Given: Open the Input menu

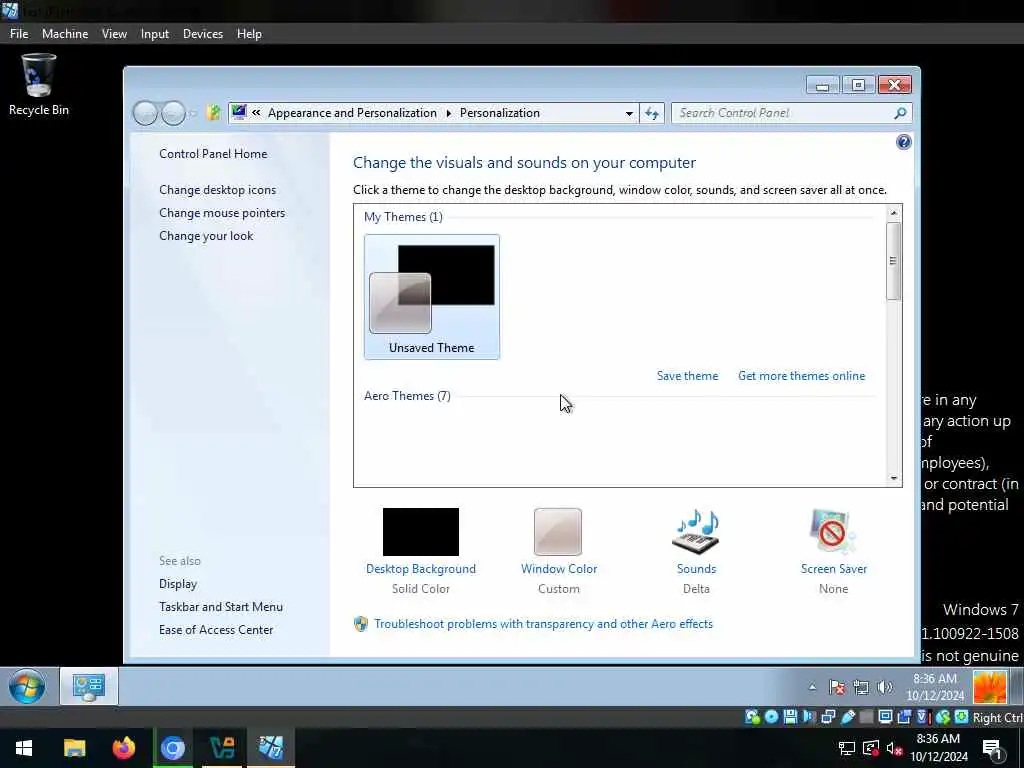Looking at the screenshot, I should tap(155, 34).
